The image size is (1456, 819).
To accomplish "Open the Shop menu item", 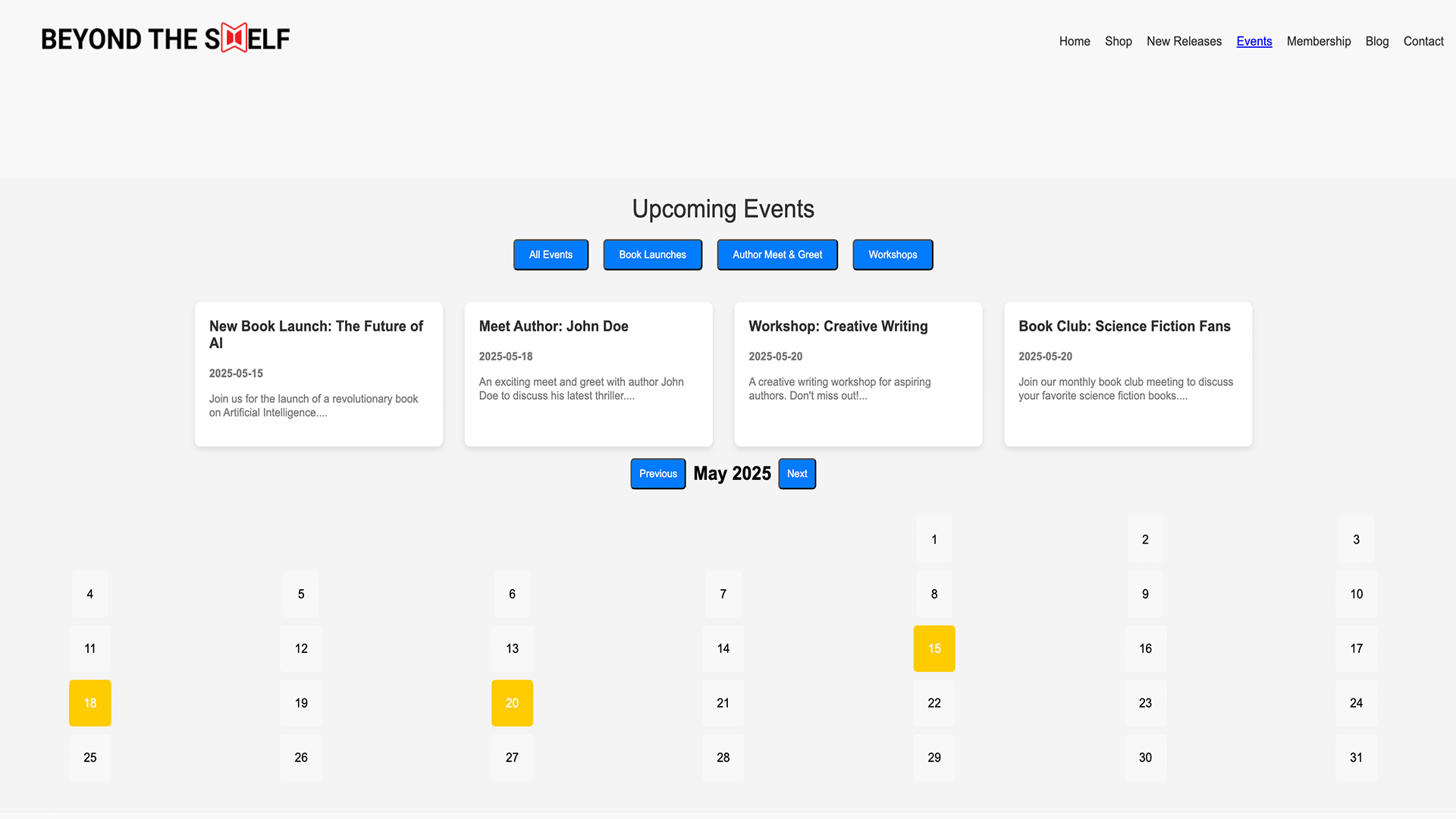I will click(x=1119, y=41).
